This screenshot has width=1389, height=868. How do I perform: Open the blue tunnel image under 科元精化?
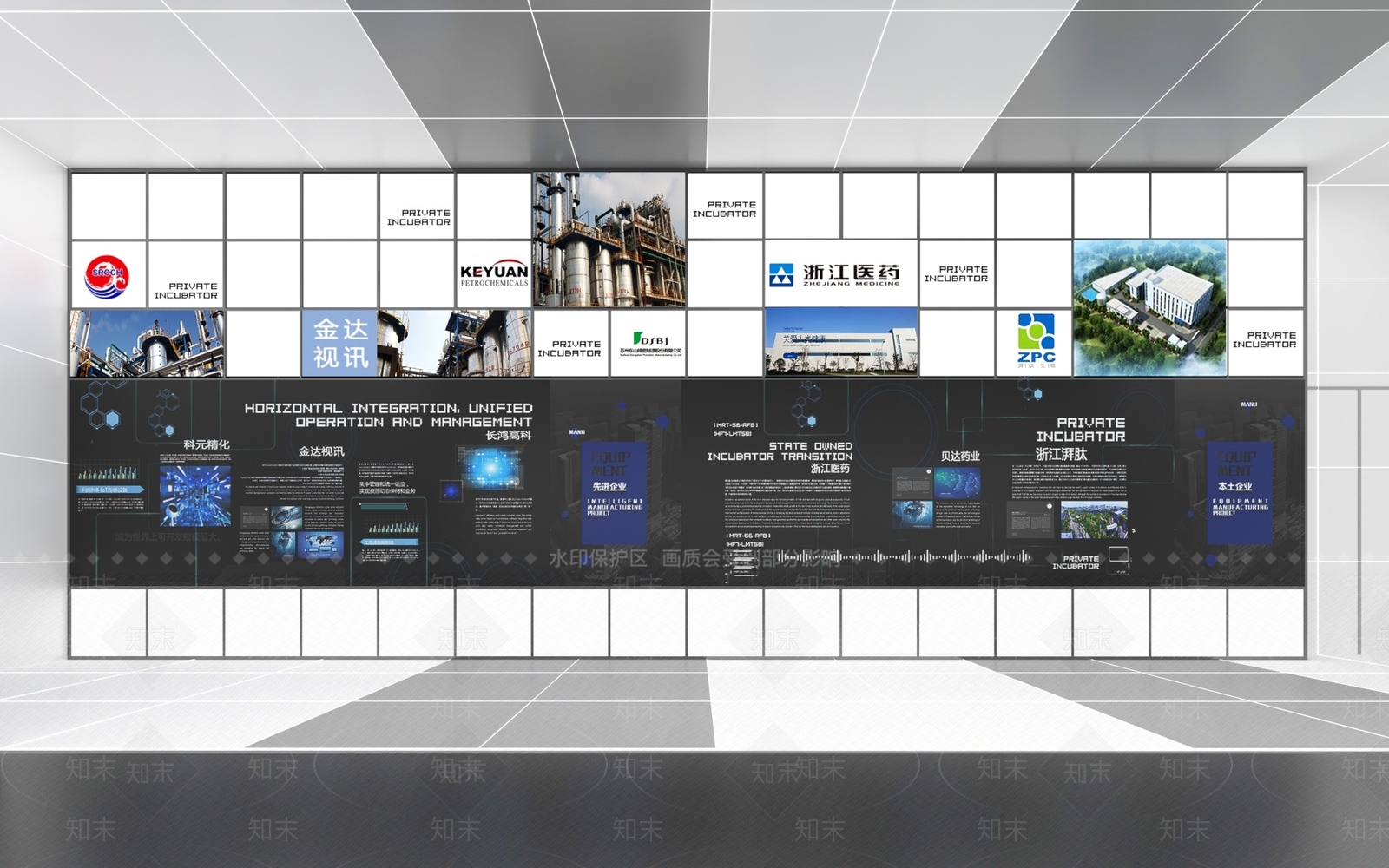[195, 496]
